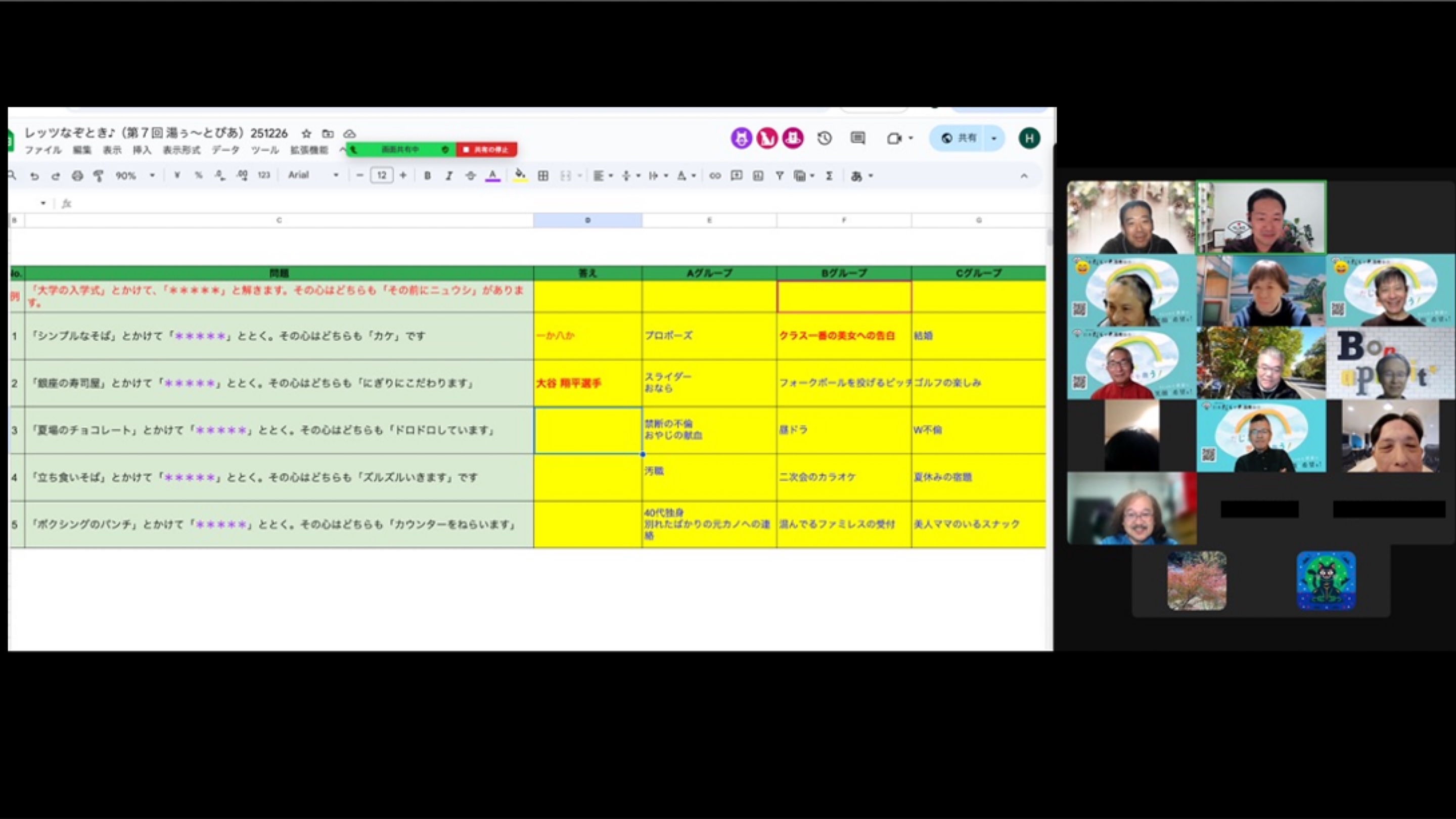
Task: Click the insert link icon
Action: click(x=714, y=176)
